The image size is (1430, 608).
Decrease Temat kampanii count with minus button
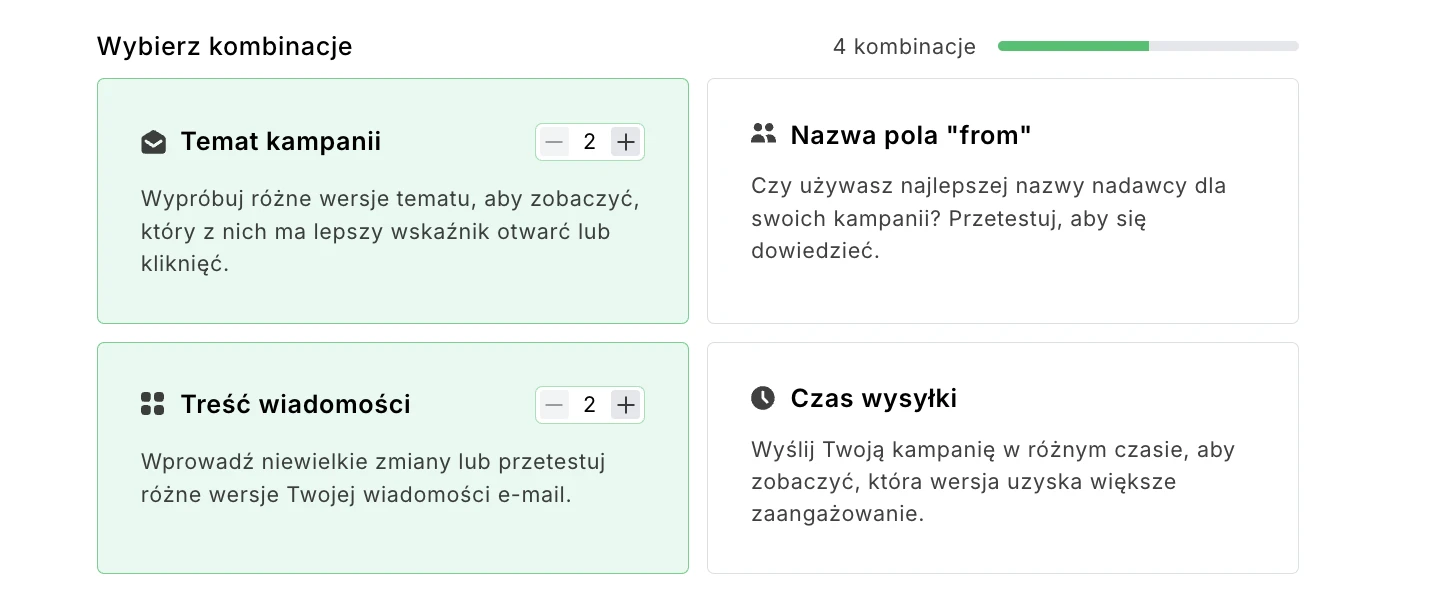tap(554, 142)
